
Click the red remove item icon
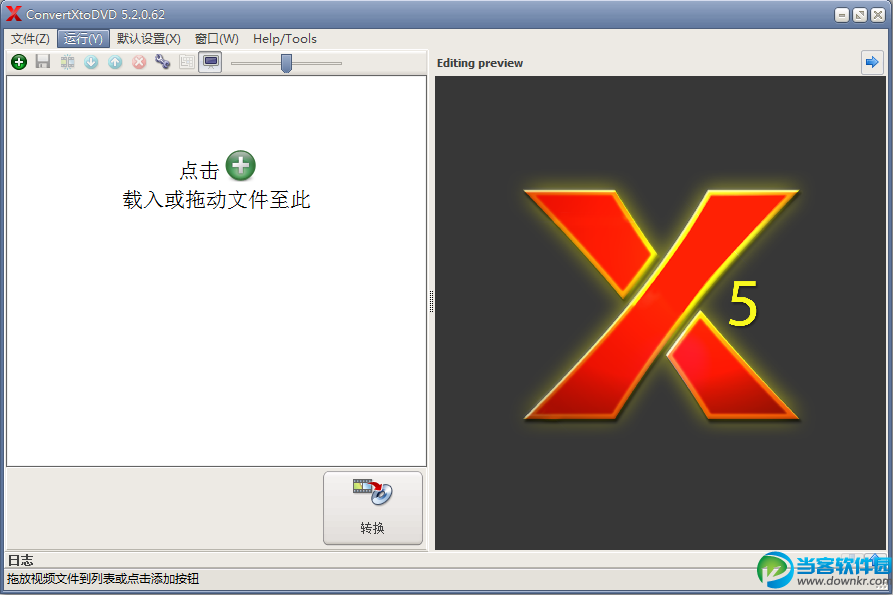point(139,62)
